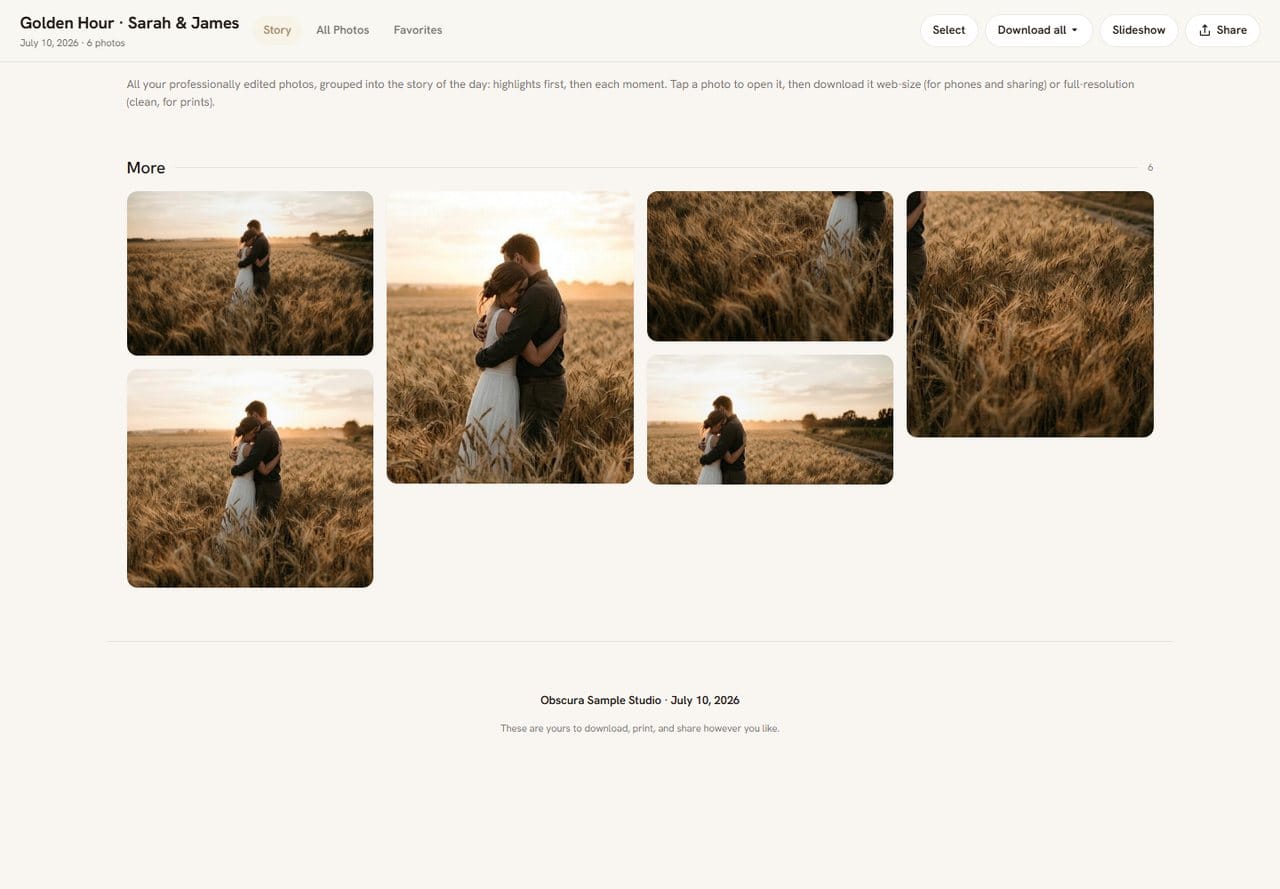Open the large close-up embrace photo
This screenshot has height=889, width=1280.
click(510, 337)
